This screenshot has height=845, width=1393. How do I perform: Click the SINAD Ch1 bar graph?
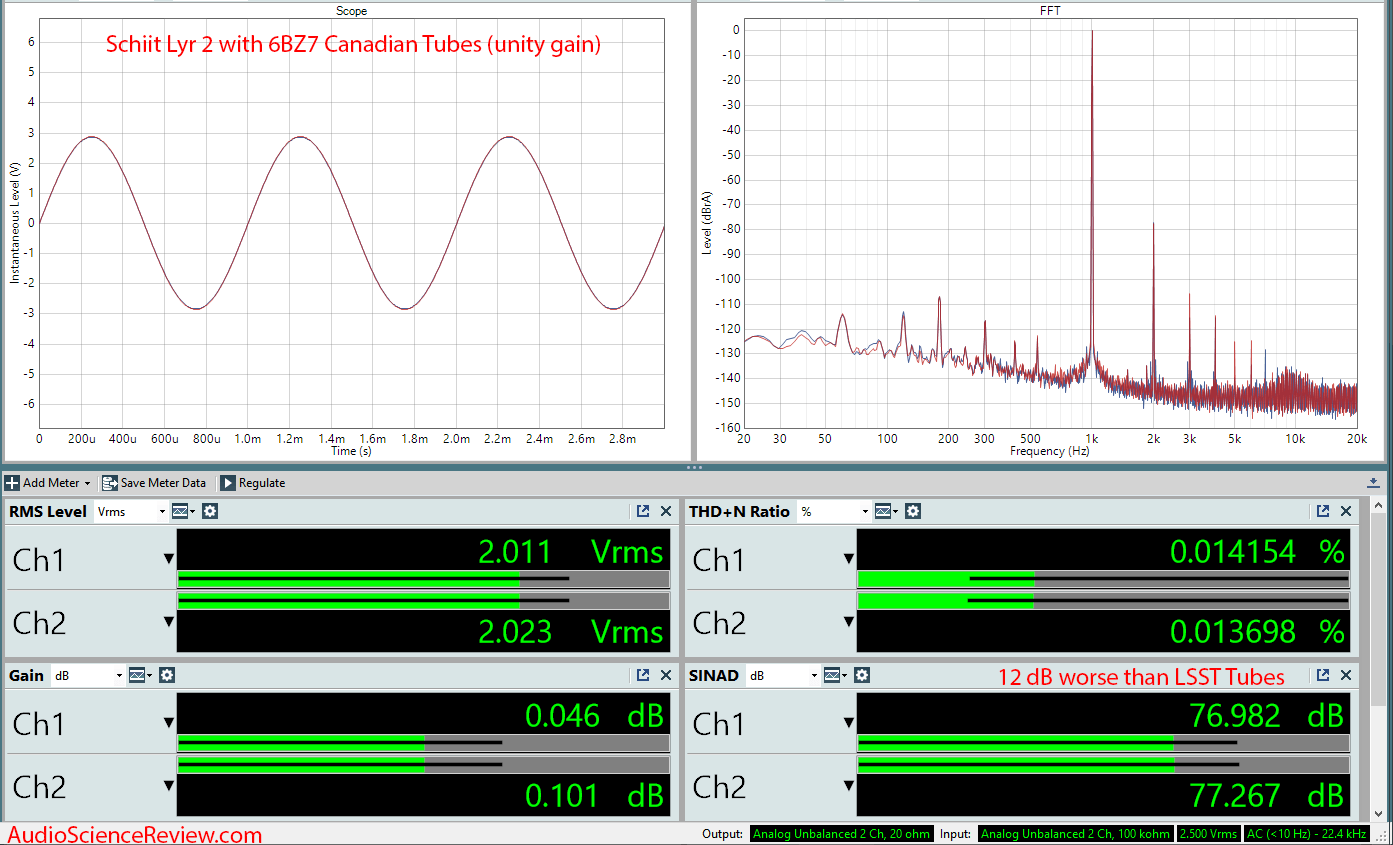(x=1103, y=742)
